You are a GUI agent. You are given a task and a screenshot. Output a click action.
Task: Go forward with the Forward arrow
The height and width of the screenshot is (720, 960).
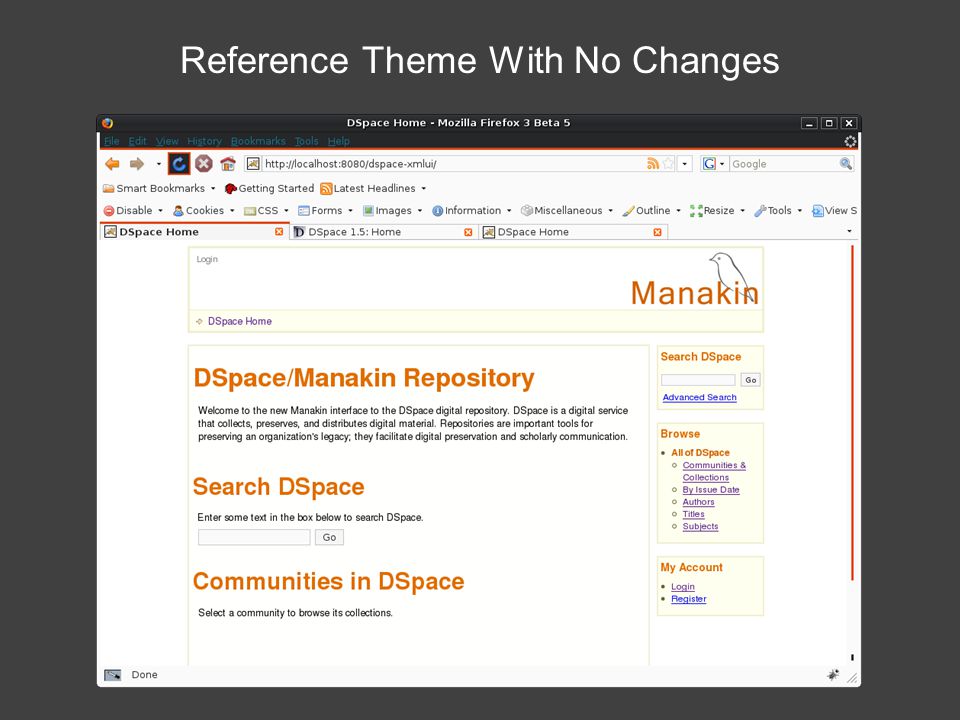click(x=137, y=163)
